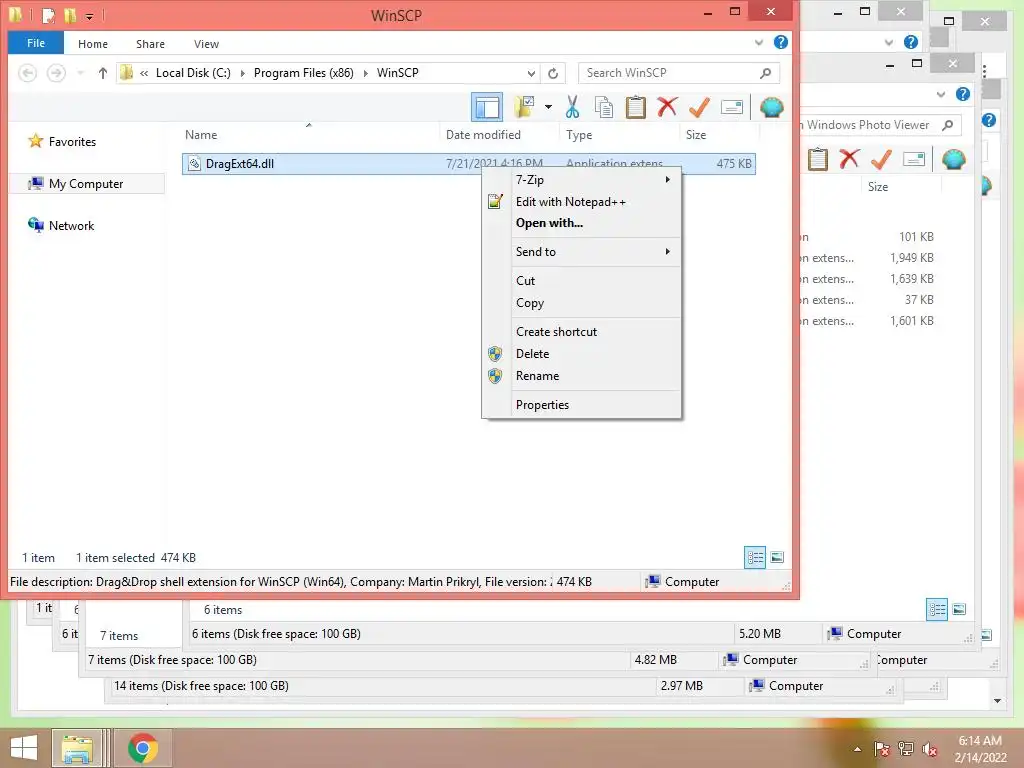
Task: Click the Windows Photo Viewer search box
Action: [x=880, y=125]
